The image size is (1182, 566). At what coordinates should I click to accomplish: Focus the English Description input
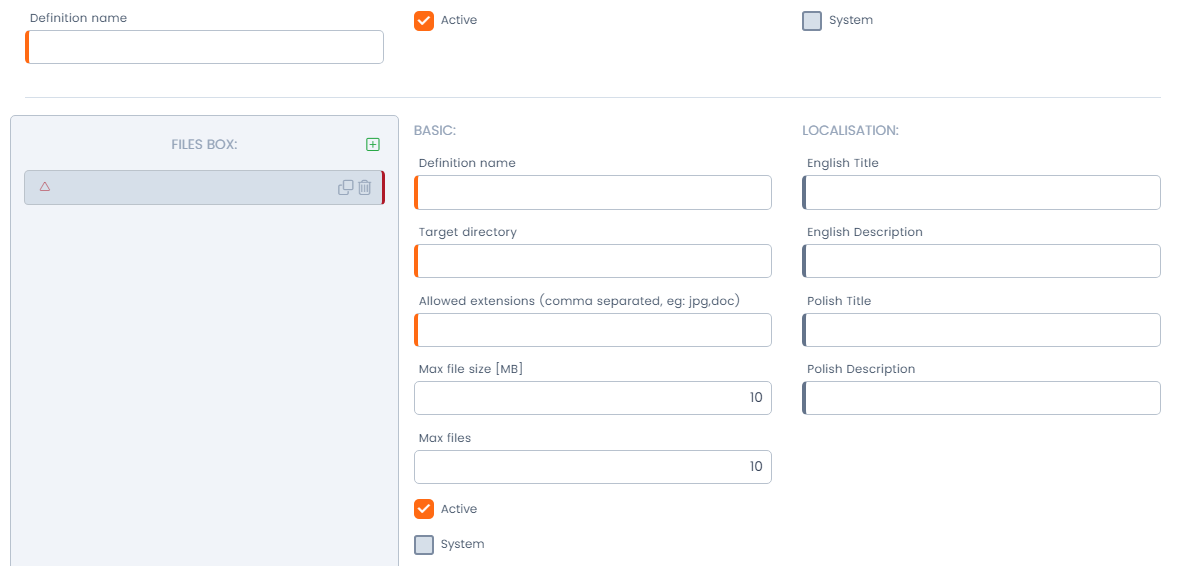982,261
